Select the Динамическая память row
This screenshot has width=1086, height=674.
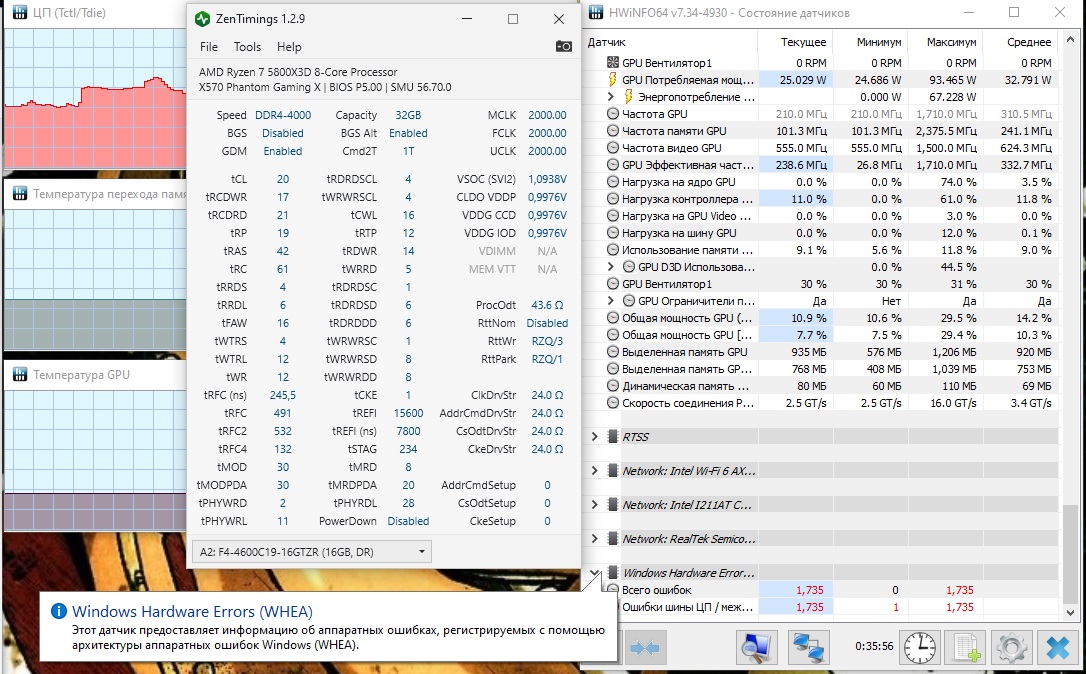[x=822, y=386]
